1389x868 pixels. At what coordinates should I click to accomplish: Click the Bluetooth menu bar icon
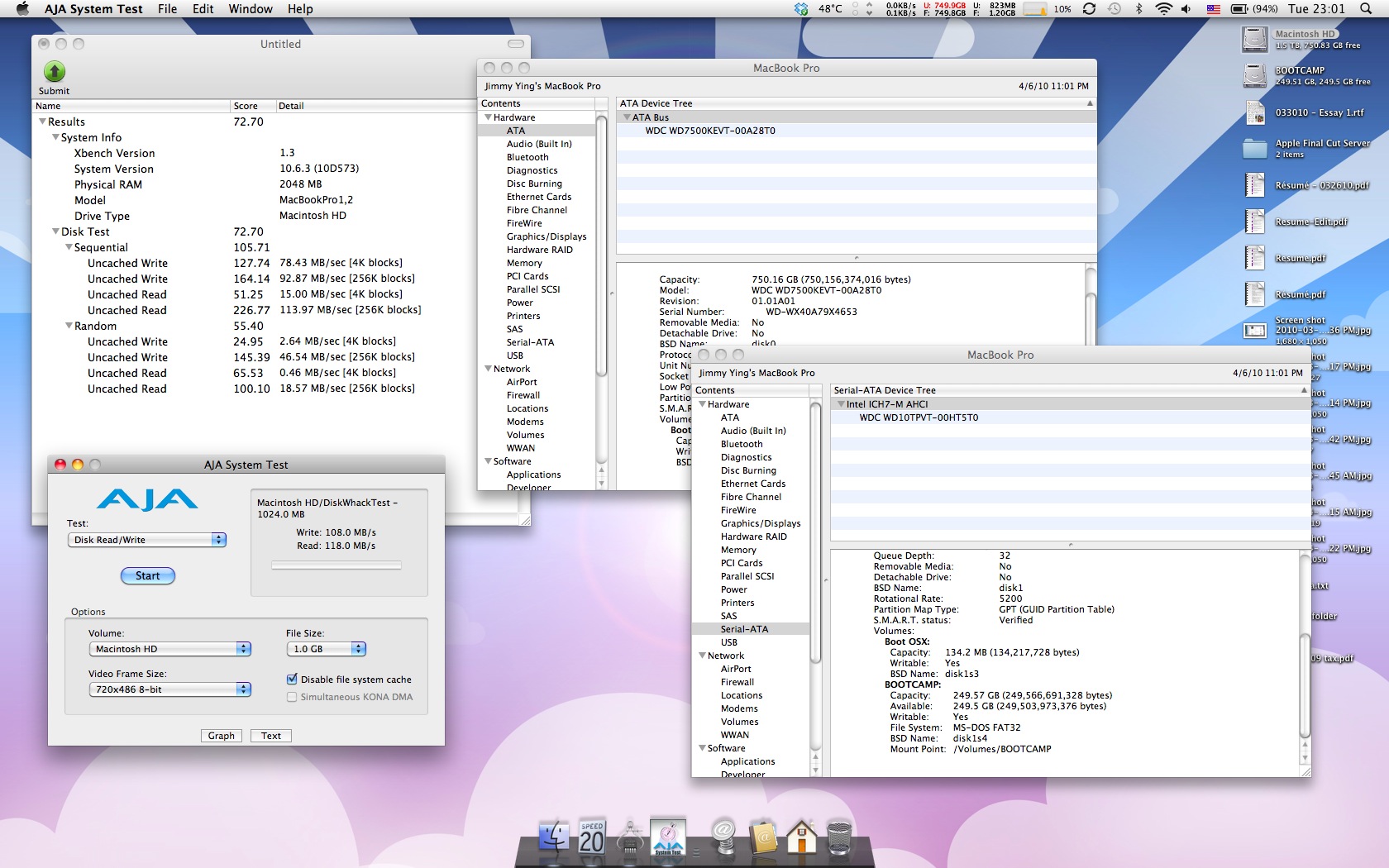(1138, 9)
